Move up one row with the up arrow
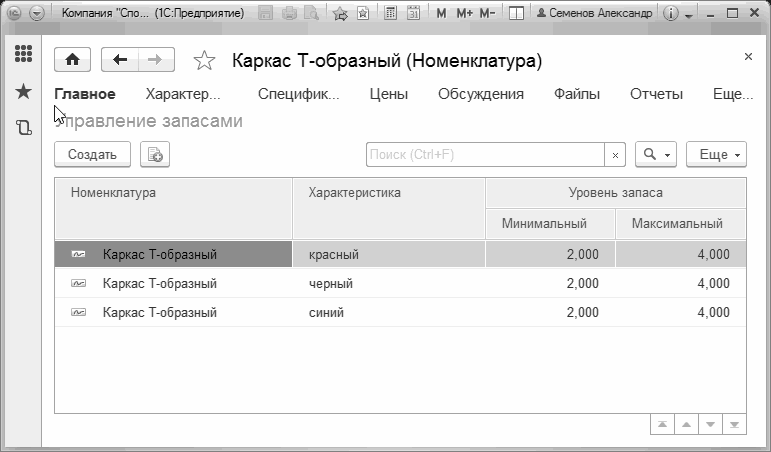 tap(686, 424)
